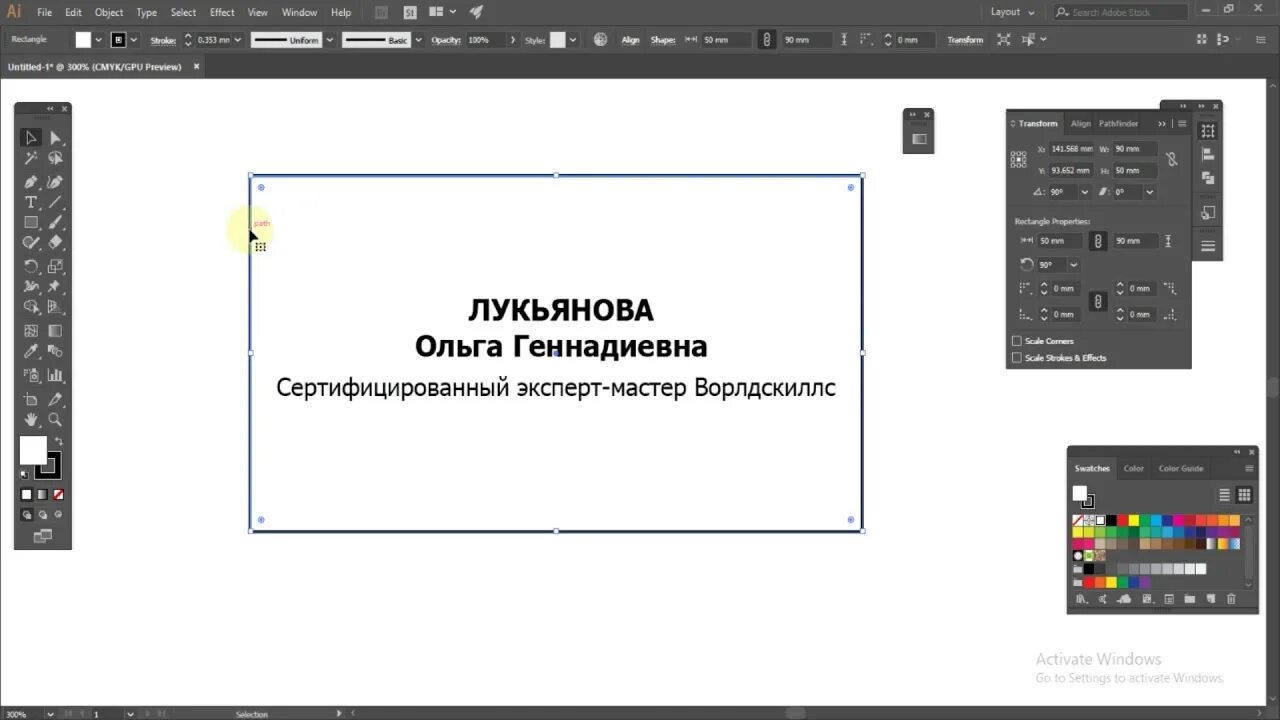Enable Scale Strokes & Effects checkbox

click(x=1017, y=357)
